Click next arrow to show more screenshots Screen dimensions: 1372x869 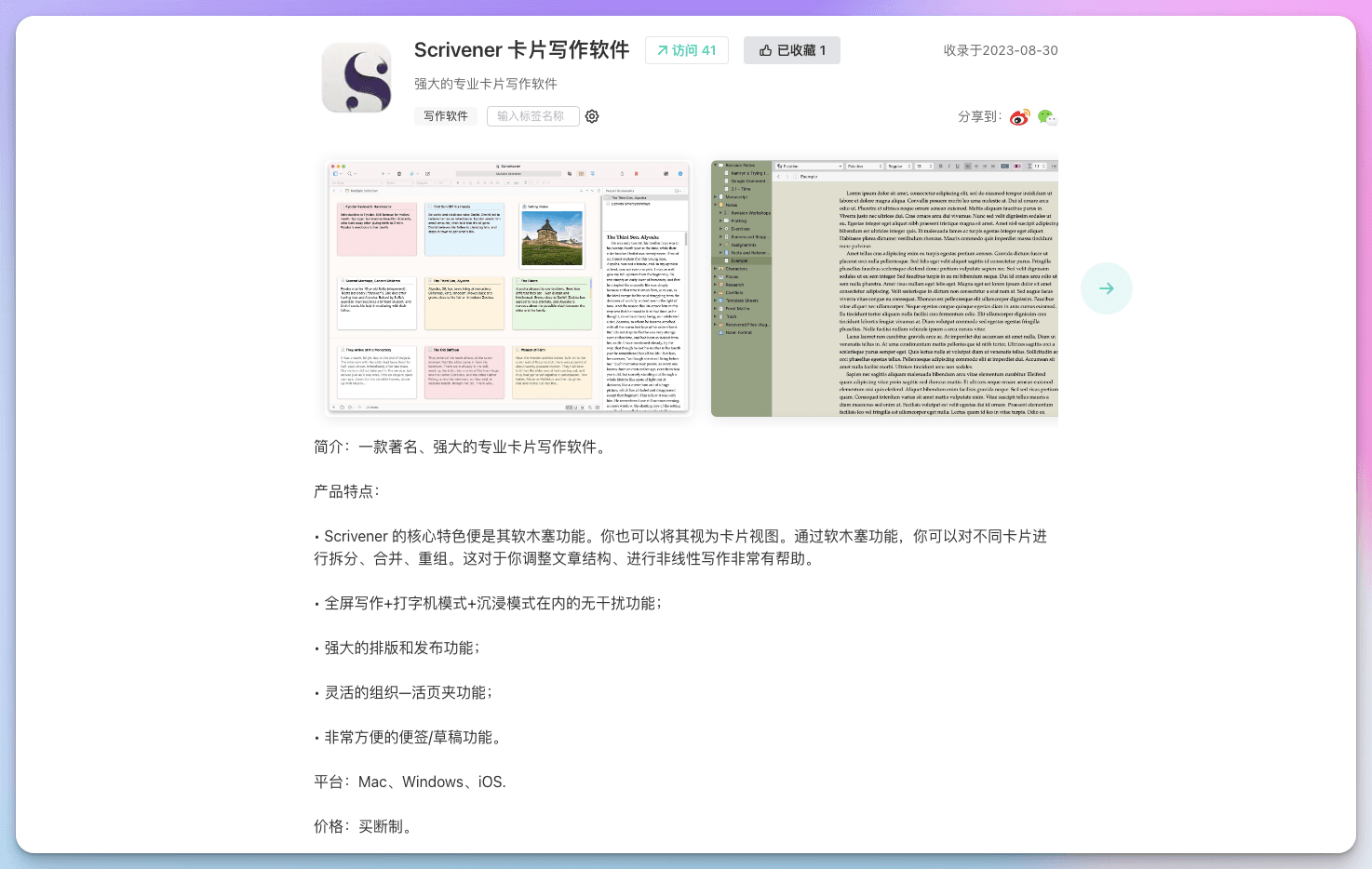(1107, 288)
